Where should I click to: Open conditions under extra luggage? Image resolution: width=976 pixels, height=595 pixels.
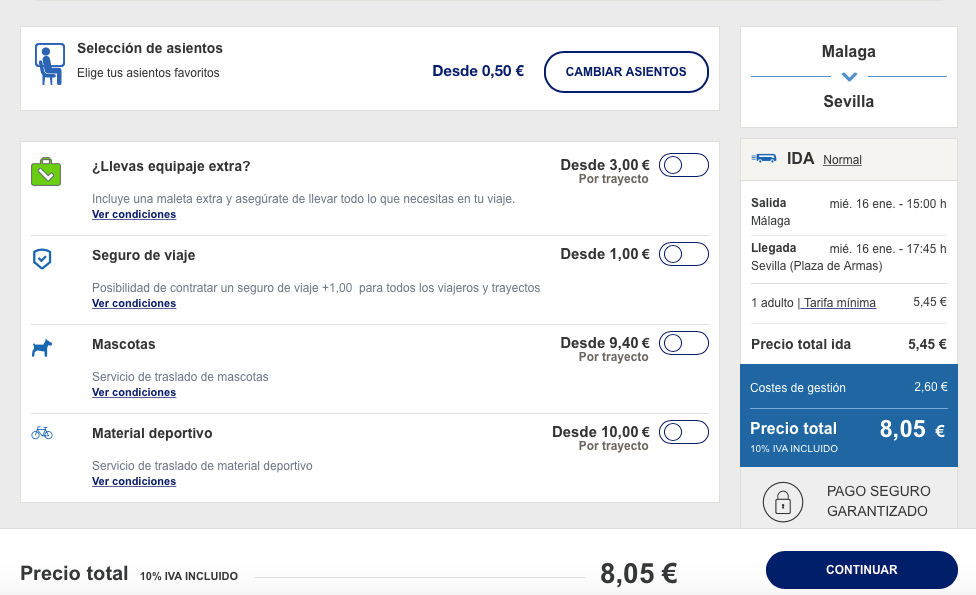[134, 215]
